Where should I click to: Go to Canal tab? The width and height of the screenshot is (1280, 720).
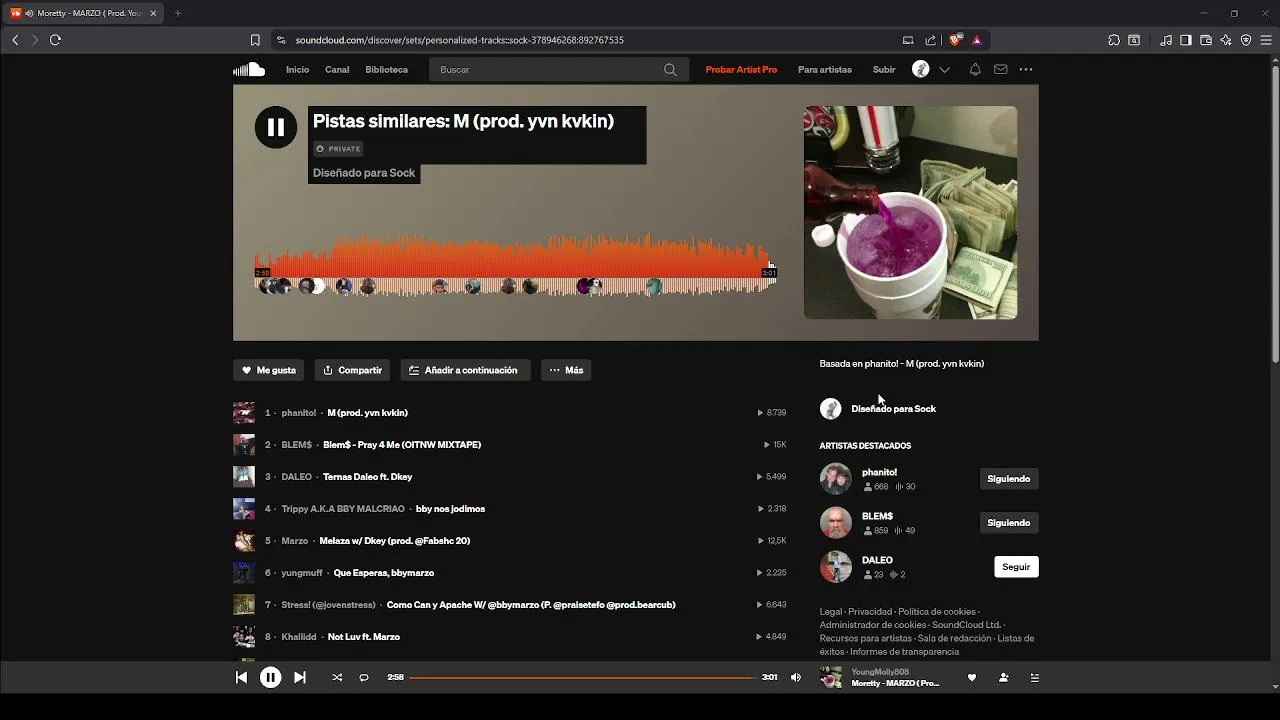337,70
